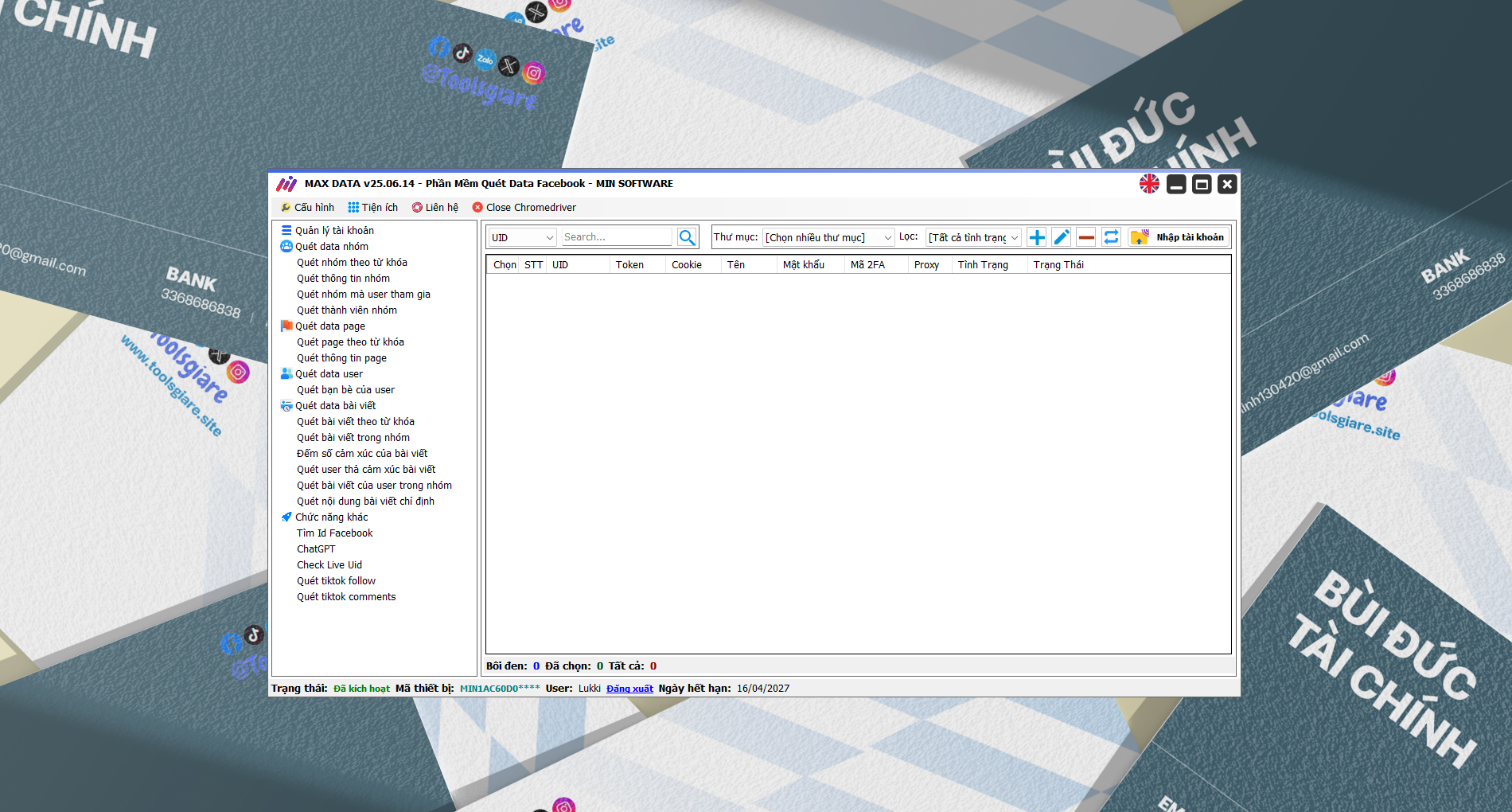Click the blue plus add-folder icon
Screen dimensions: 1512x812
pyautogui.click(x=1036, y=237)
